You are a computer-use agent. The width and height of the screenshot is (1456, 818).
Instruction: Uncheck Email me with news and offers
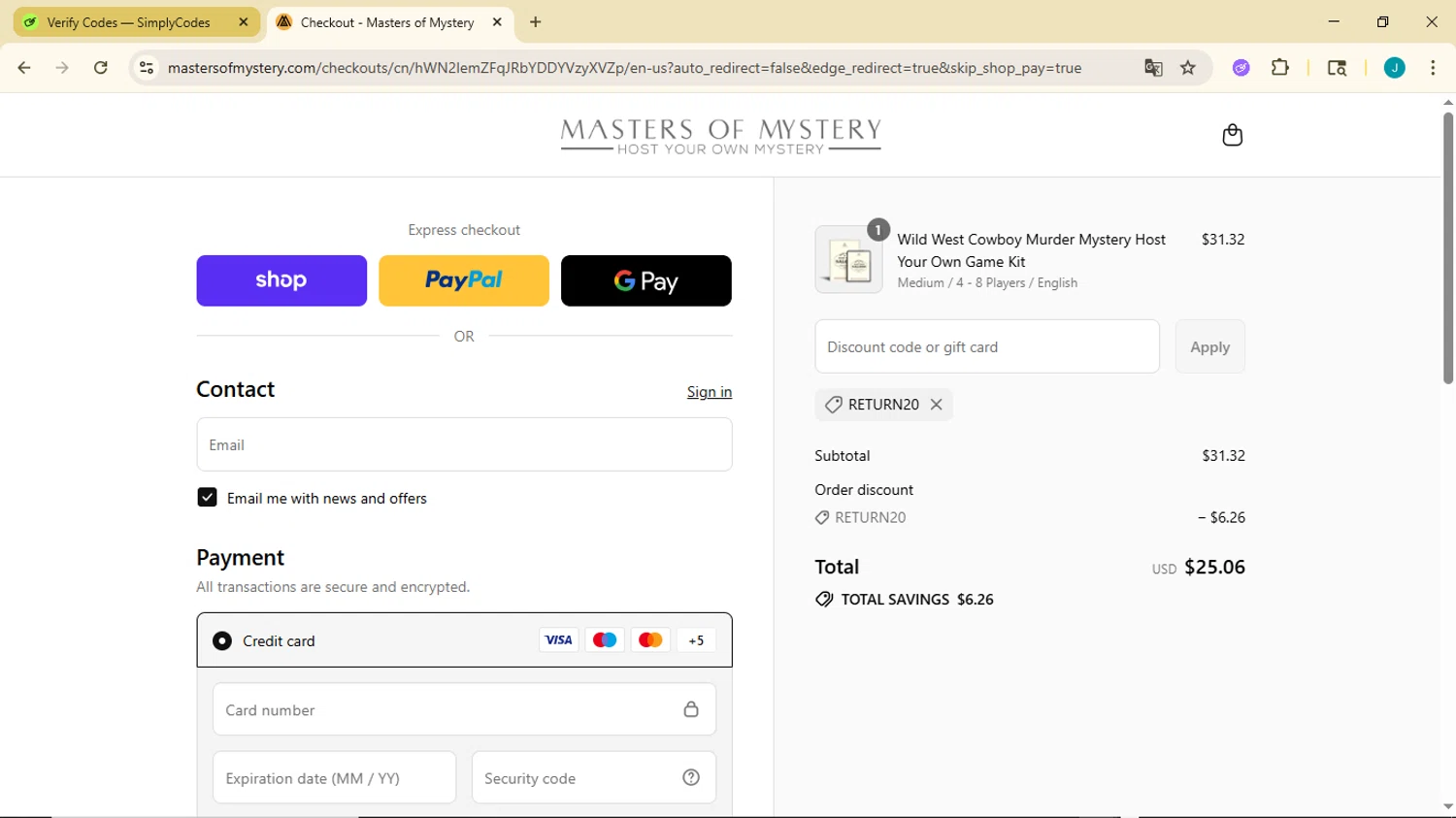click(x=207, y=498)
